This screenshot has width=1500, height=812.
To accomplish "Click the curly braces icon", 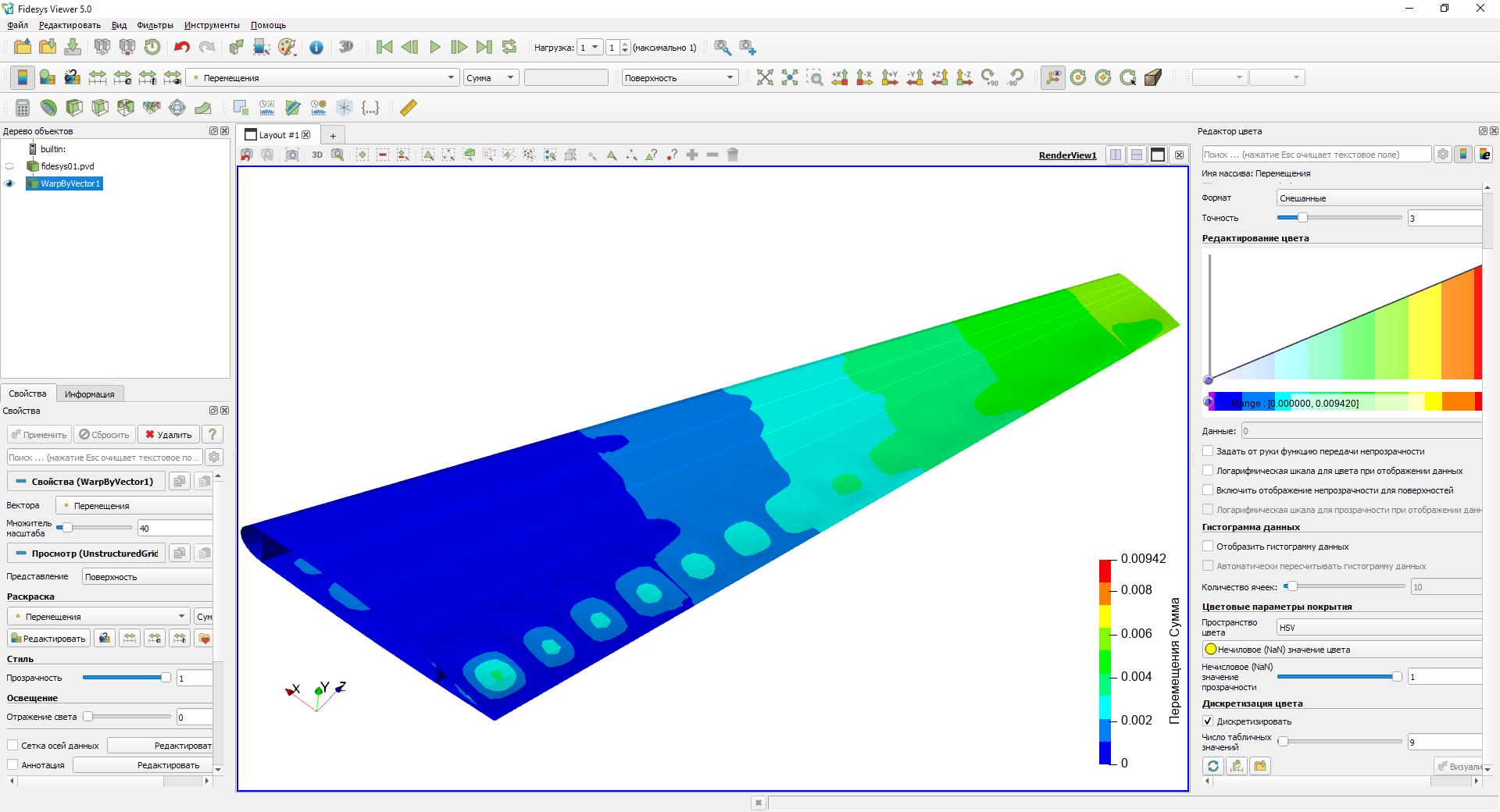I will [x=370, y=108].
